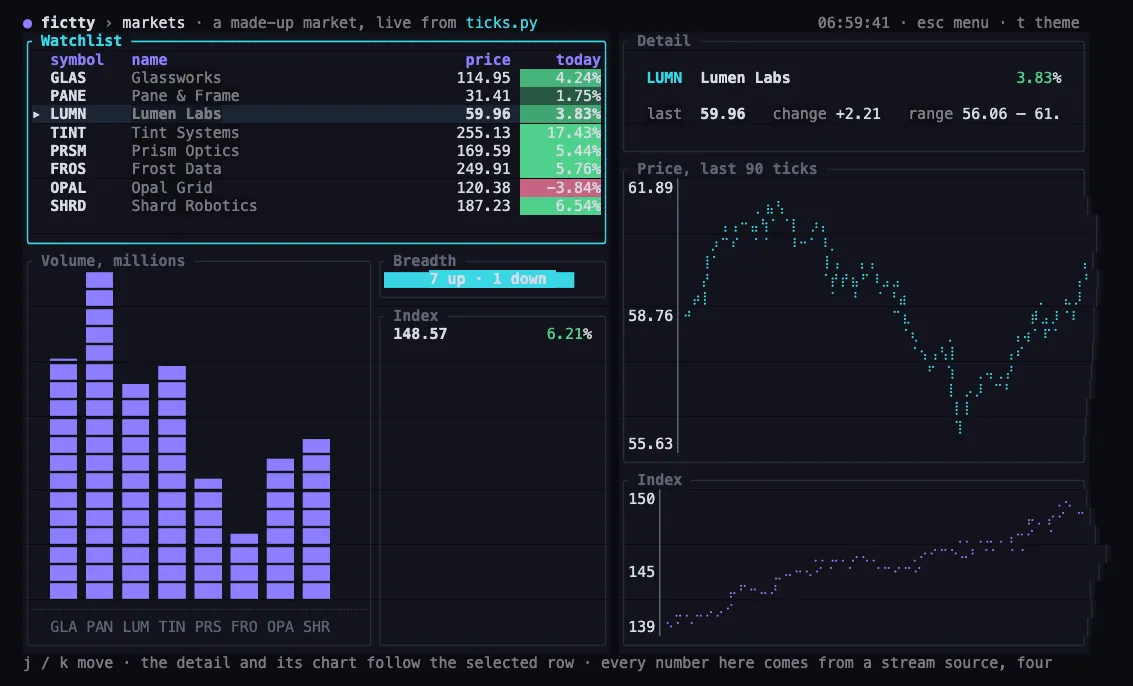Image resolution: width=1133 pixels, height=686 pixels.
Task: Click the esc menu hint
Action: pos(952,22)
